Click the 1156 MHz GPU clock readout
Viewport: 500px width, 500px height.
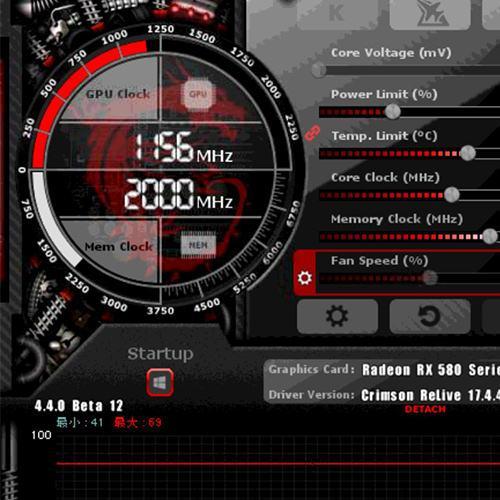183,147
